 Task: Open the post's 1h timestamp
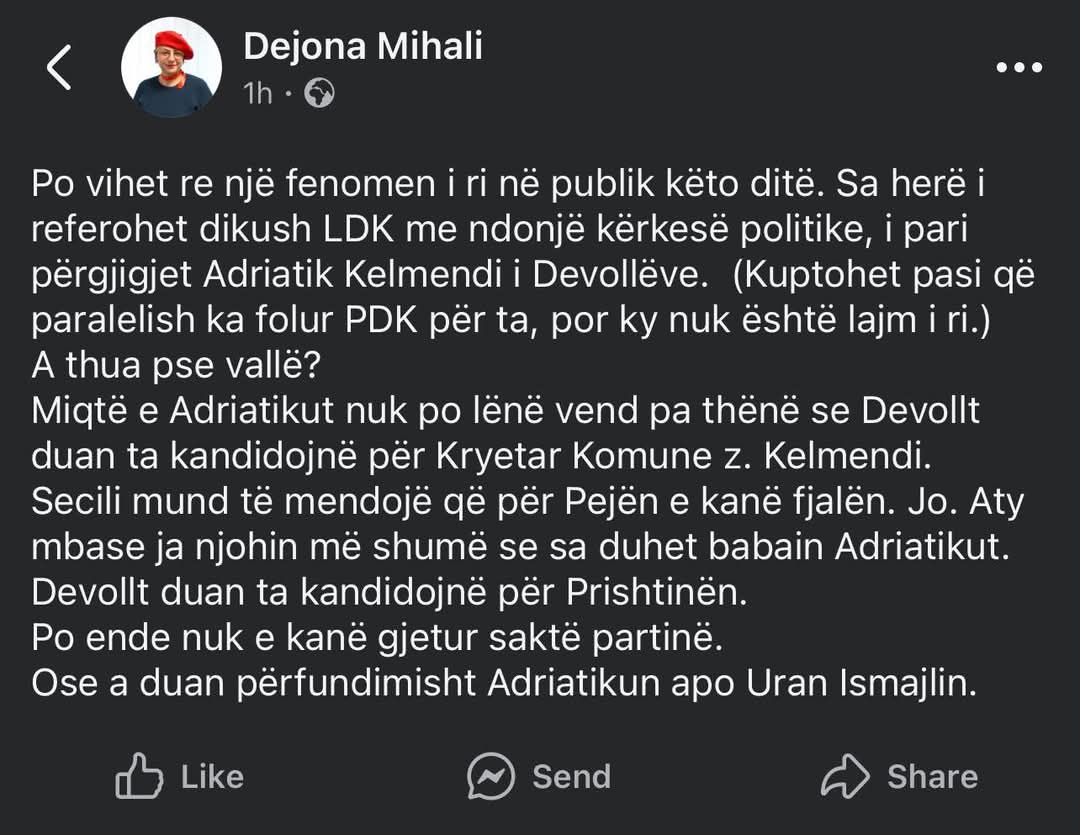[x=258, y=93]
